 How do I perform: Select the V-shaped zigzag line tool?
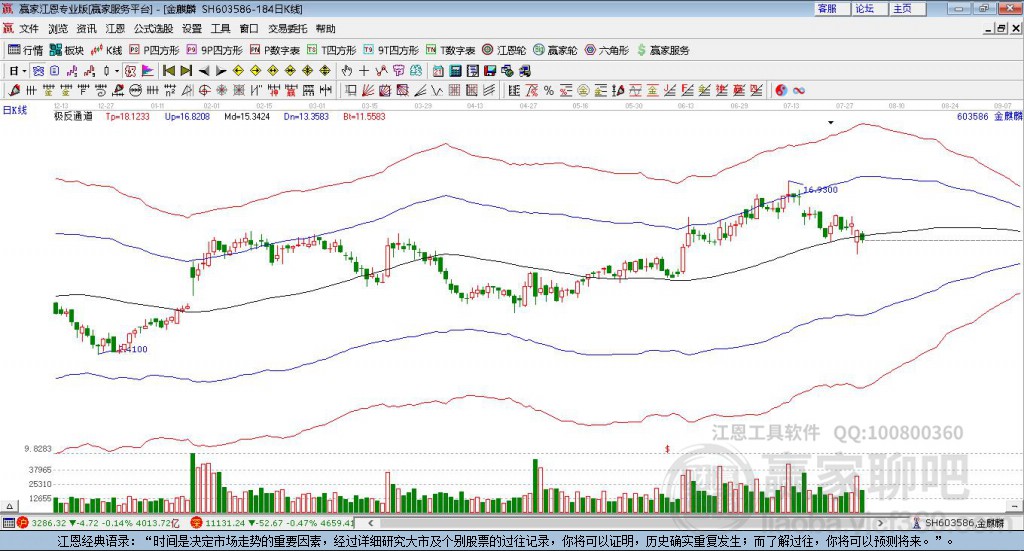(x=437, y=91)
